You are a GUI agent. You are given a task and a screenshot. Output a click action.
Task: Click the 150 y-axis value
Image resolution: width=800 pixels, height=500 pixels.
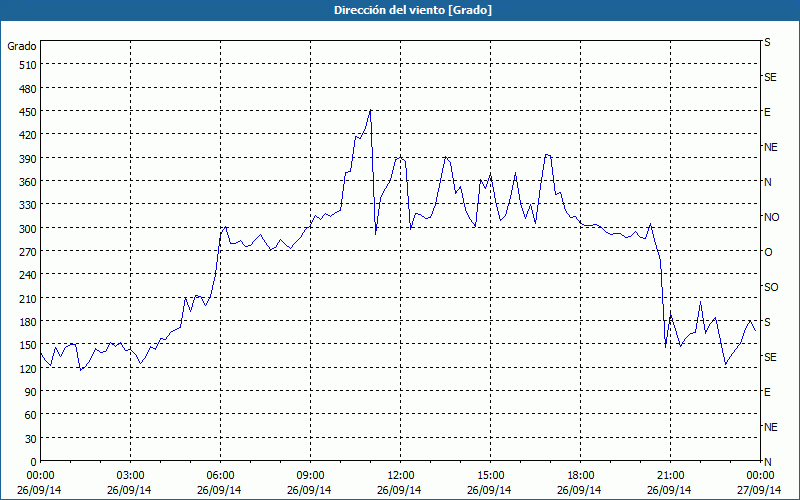[x=28, y=345]
